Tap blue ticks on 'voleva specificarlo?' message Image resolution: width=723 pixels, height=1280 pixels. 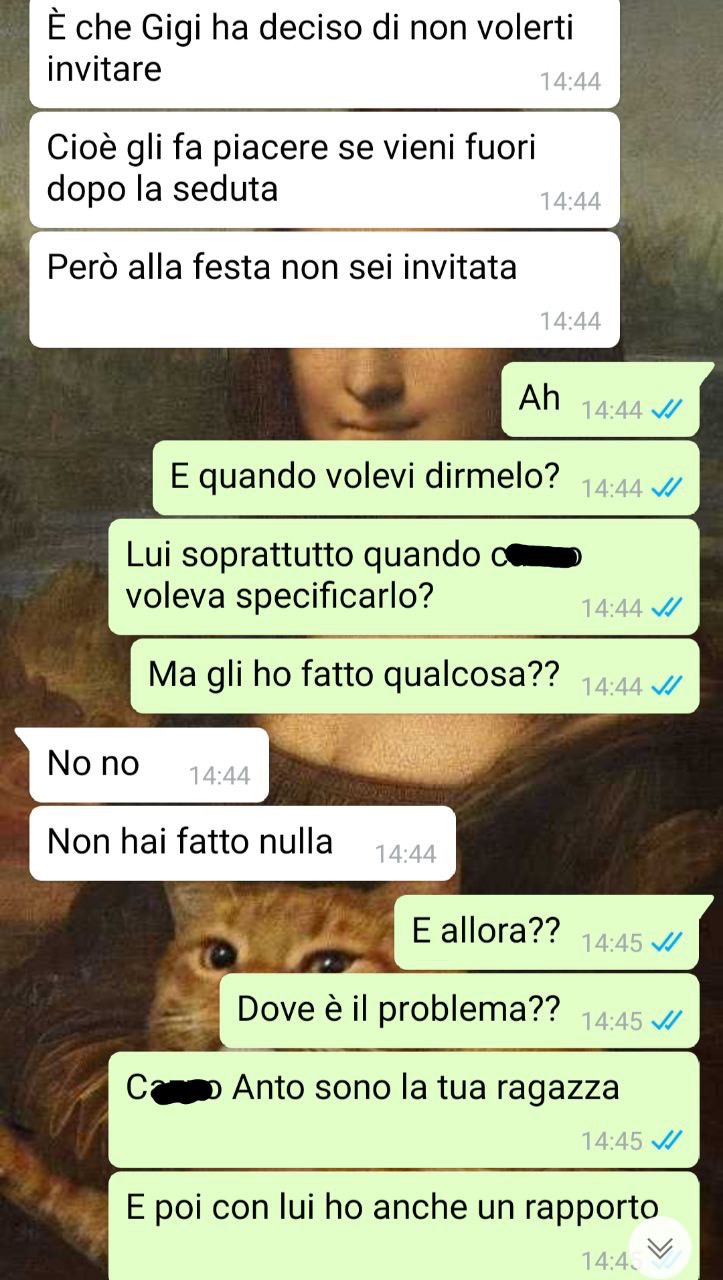[667, 608]
